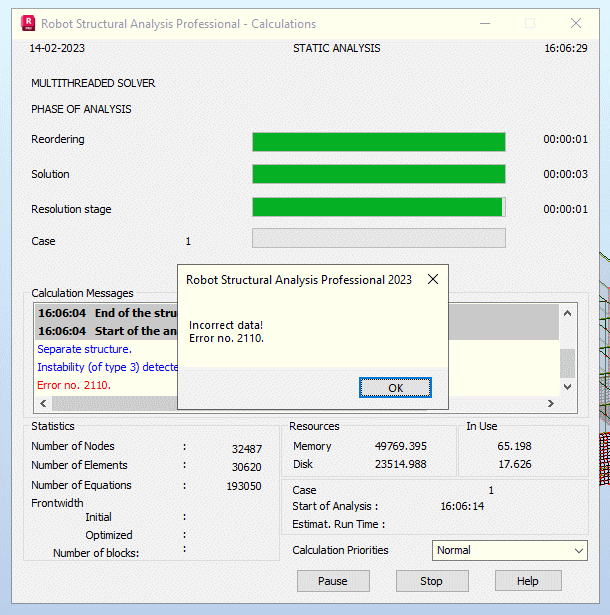Click the Disk value 23514.988
This screenshot has width=610, height=615.
[401, 464]
